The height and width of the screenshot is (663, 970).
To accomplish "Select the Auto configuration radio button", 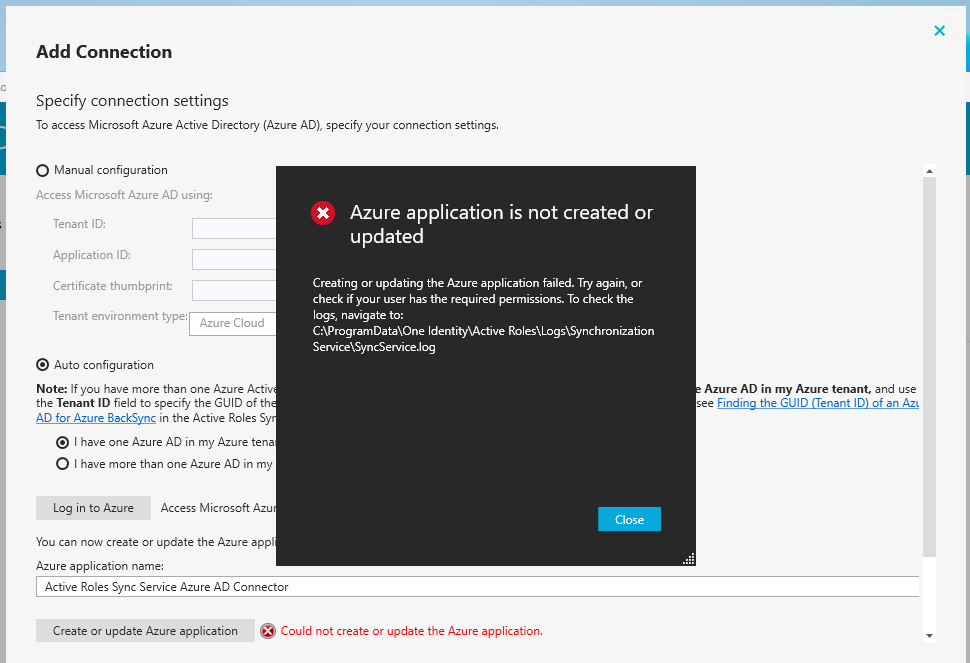I will click(x=41, y=364).
